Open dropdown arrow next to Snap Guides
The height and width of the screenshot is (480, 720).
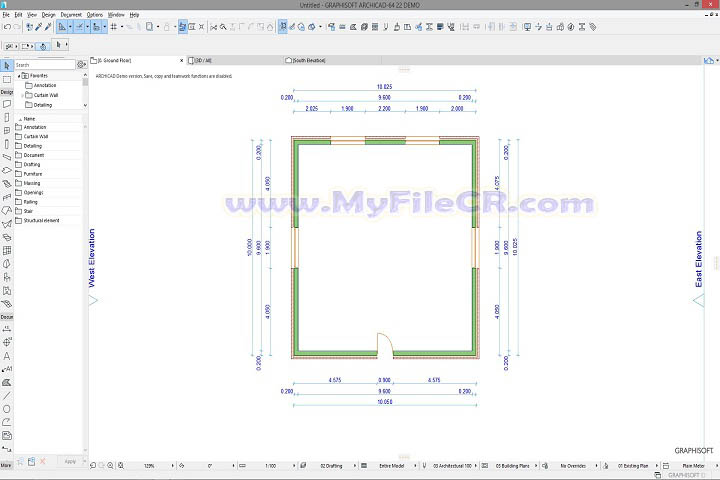[x=87, y=27]
